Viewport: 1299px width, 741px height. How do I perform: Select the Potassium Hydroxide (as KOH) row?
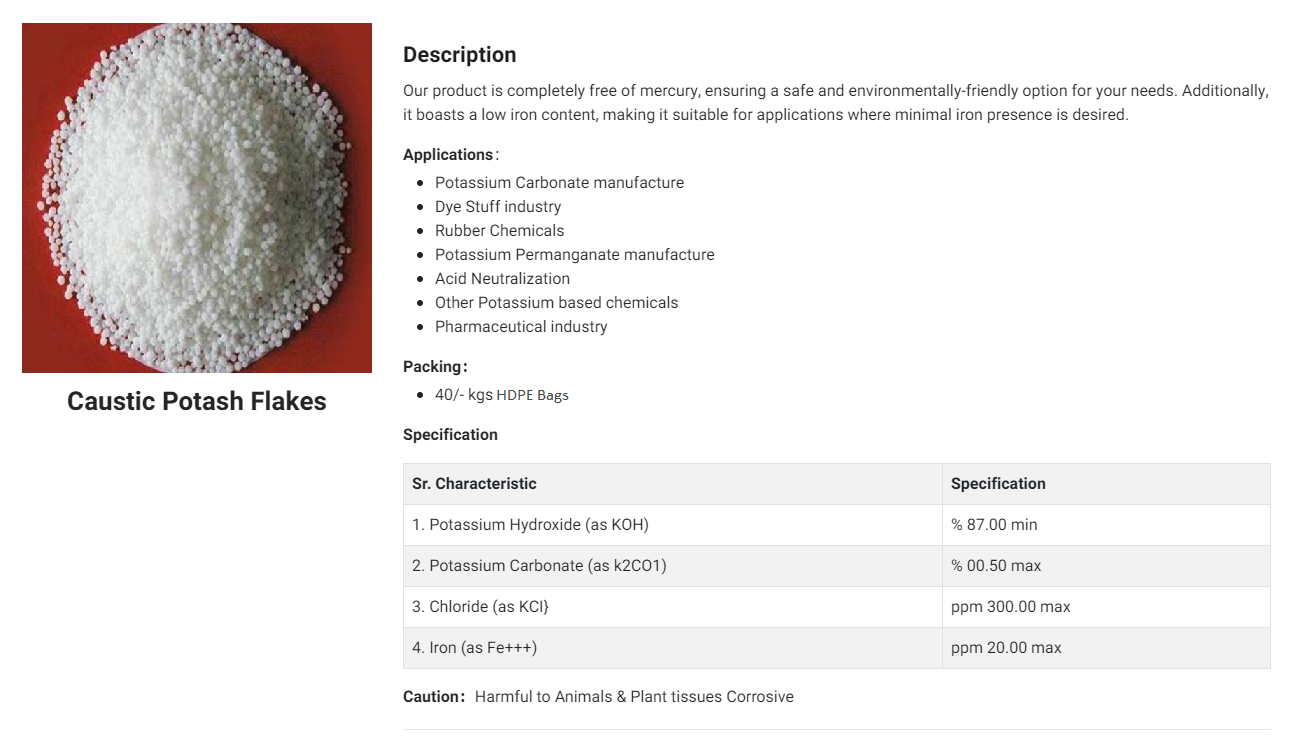[837, 525]
